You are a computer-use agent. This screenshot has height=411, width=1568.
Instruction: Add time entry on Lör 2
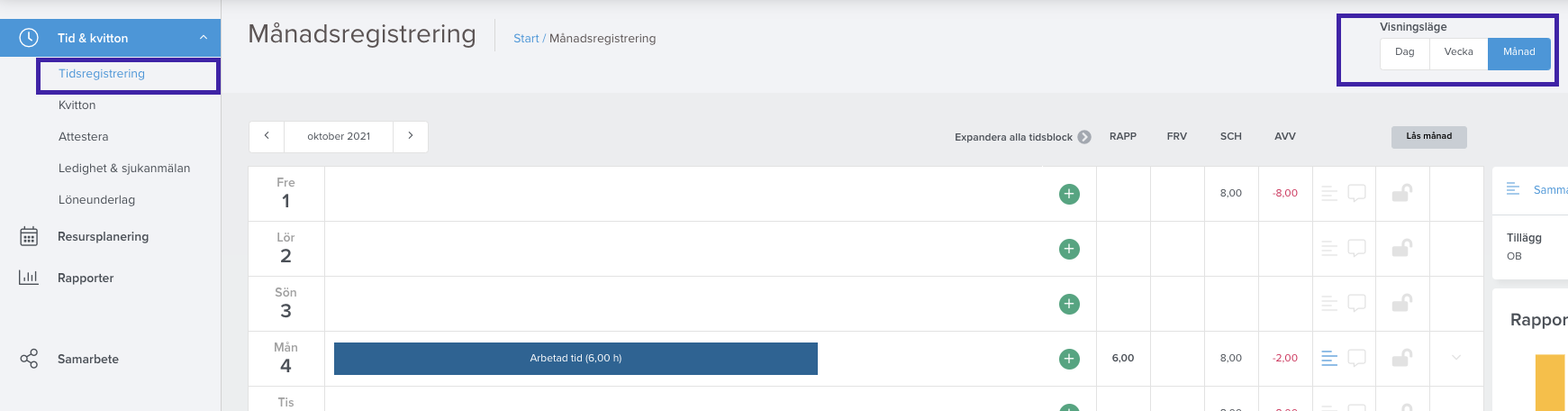[x=1069, y=249]
